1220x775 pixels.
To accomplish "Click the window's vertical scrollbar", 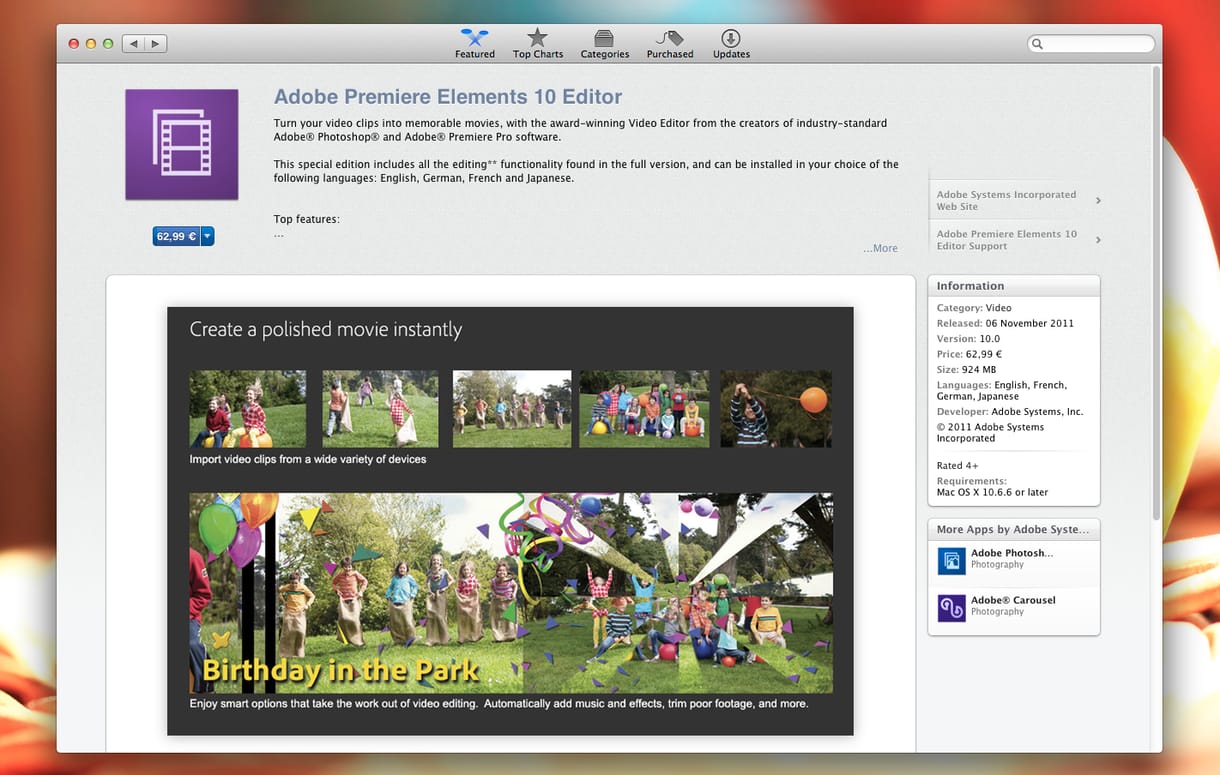I will click(1156, 295).
